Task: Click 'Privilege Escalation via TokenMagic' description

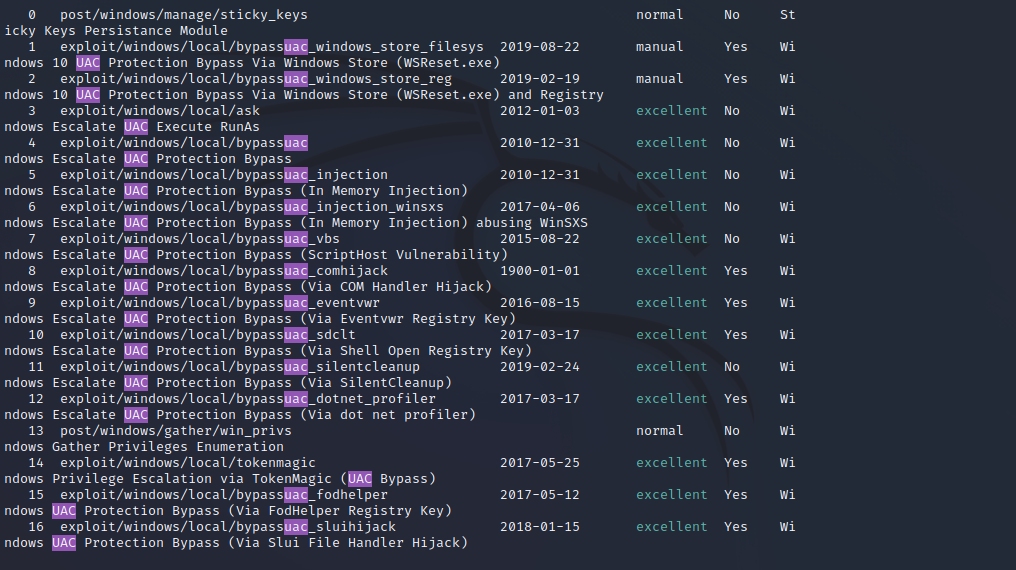Action: click(x=192, y=479)
